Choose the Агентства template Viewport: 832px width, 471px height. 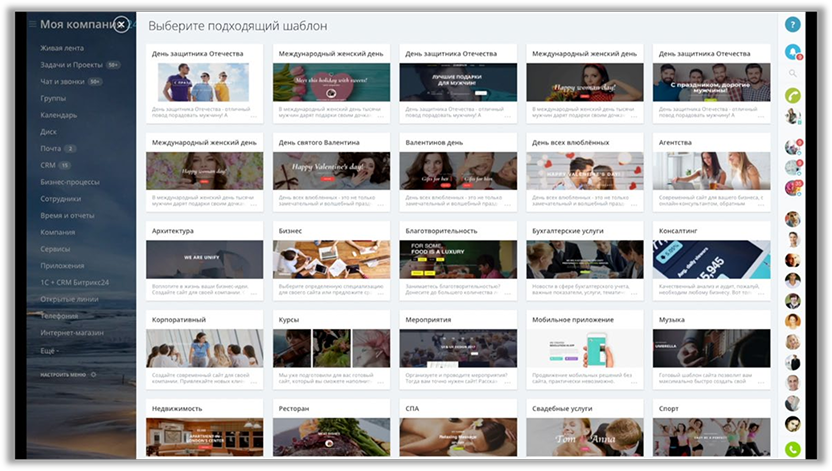point(712,172)
